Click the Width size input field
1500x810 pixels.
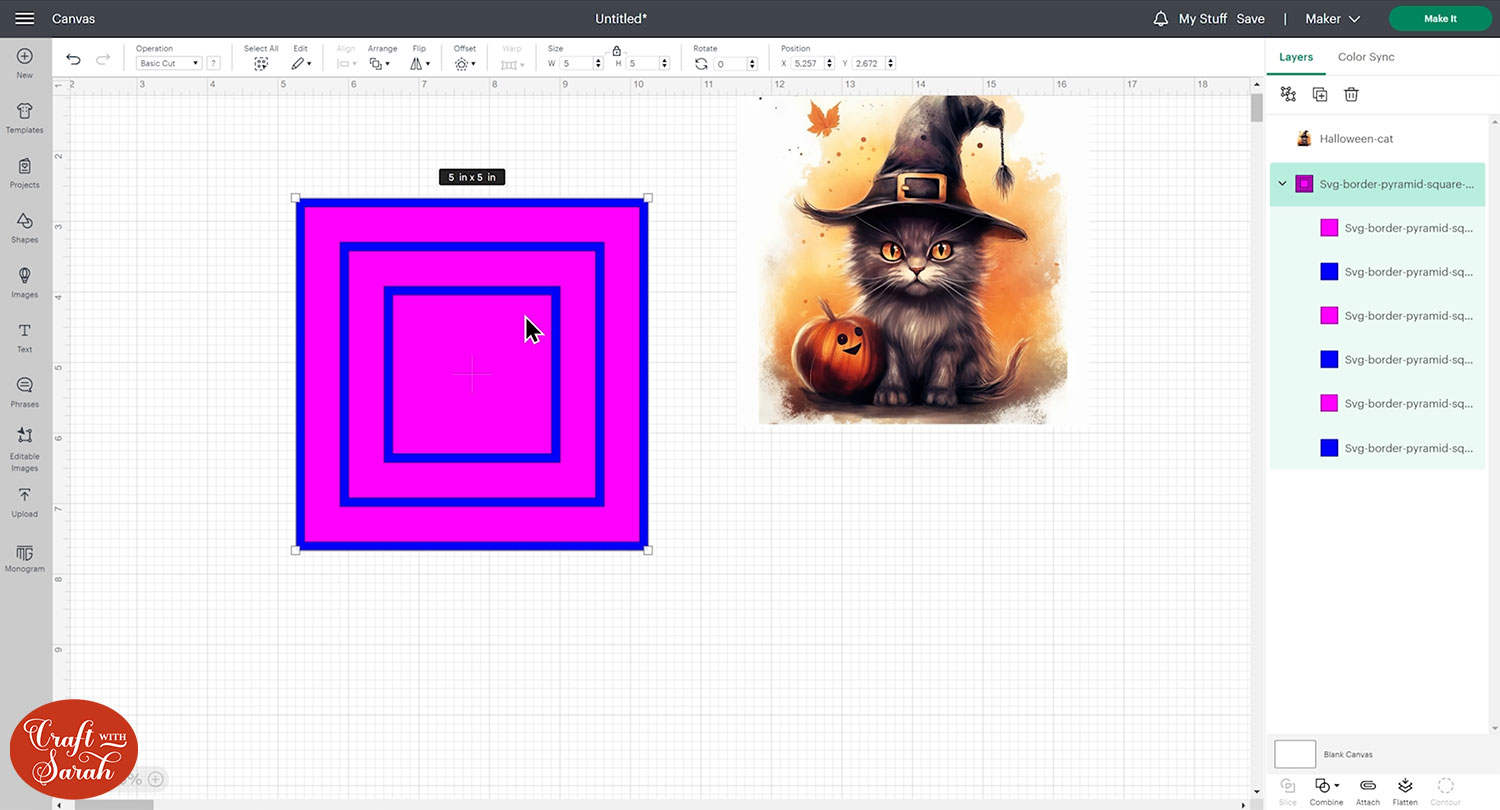(577, 64)
